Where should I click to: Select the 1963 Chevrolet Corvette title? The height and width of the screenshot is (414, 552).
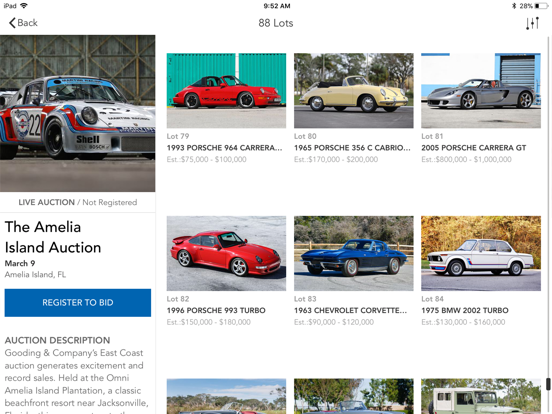[x=350, y=310]
